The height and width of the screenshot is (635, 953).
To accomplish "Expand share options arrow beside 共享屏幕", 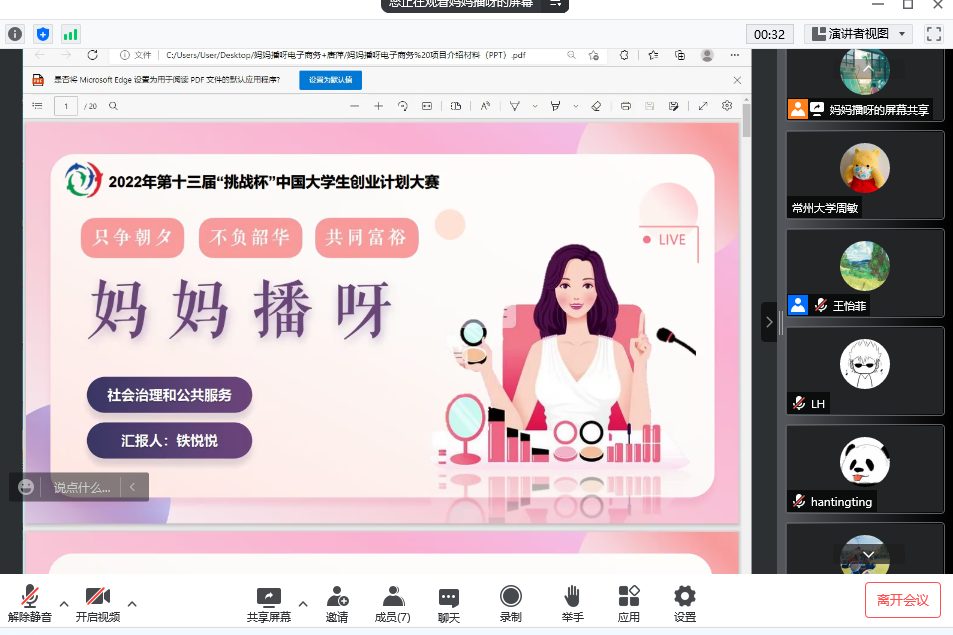I will (300, 603).
